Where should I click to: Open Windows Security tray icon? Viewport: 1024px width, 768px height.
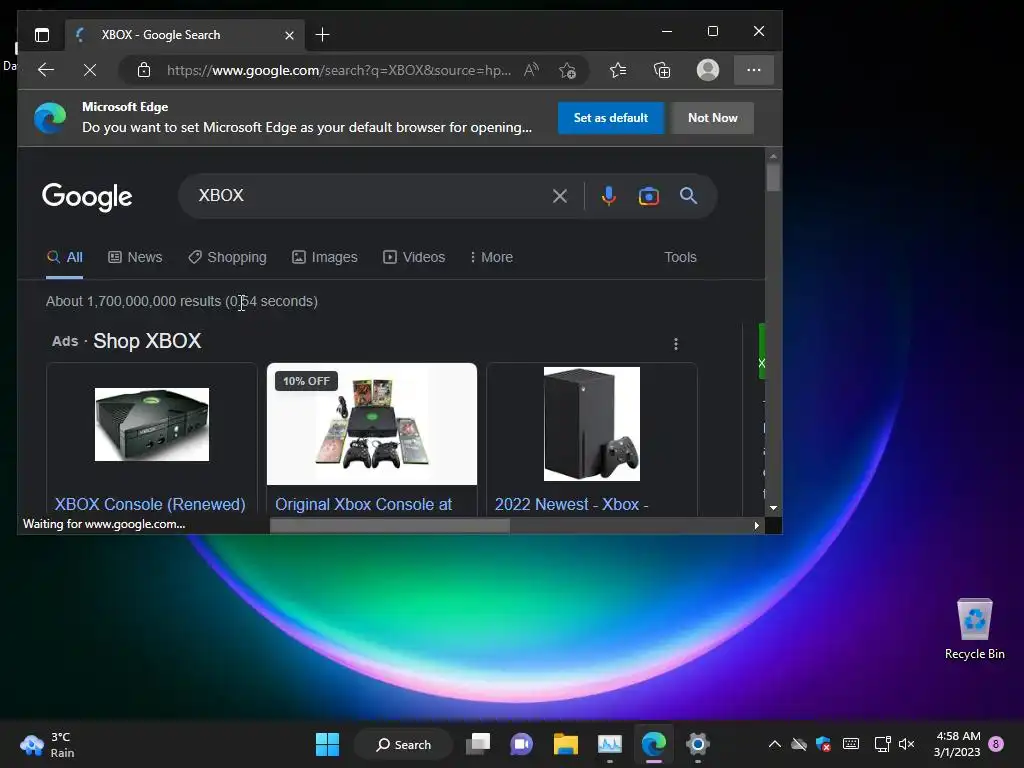click(824, 744)
